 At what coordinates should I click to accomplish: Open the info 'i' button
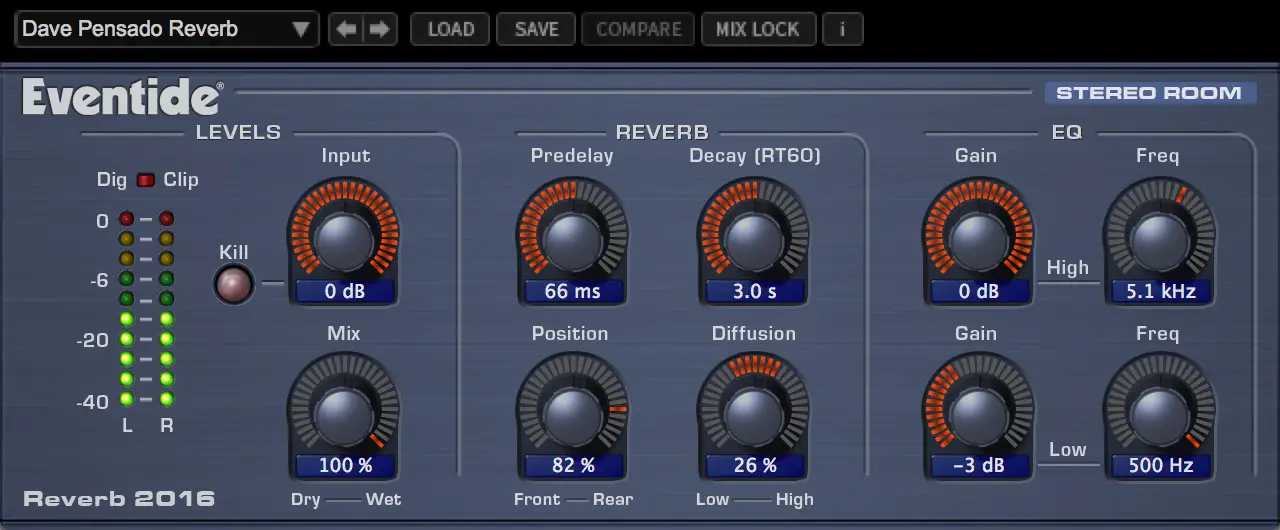[x=842, y=29]
